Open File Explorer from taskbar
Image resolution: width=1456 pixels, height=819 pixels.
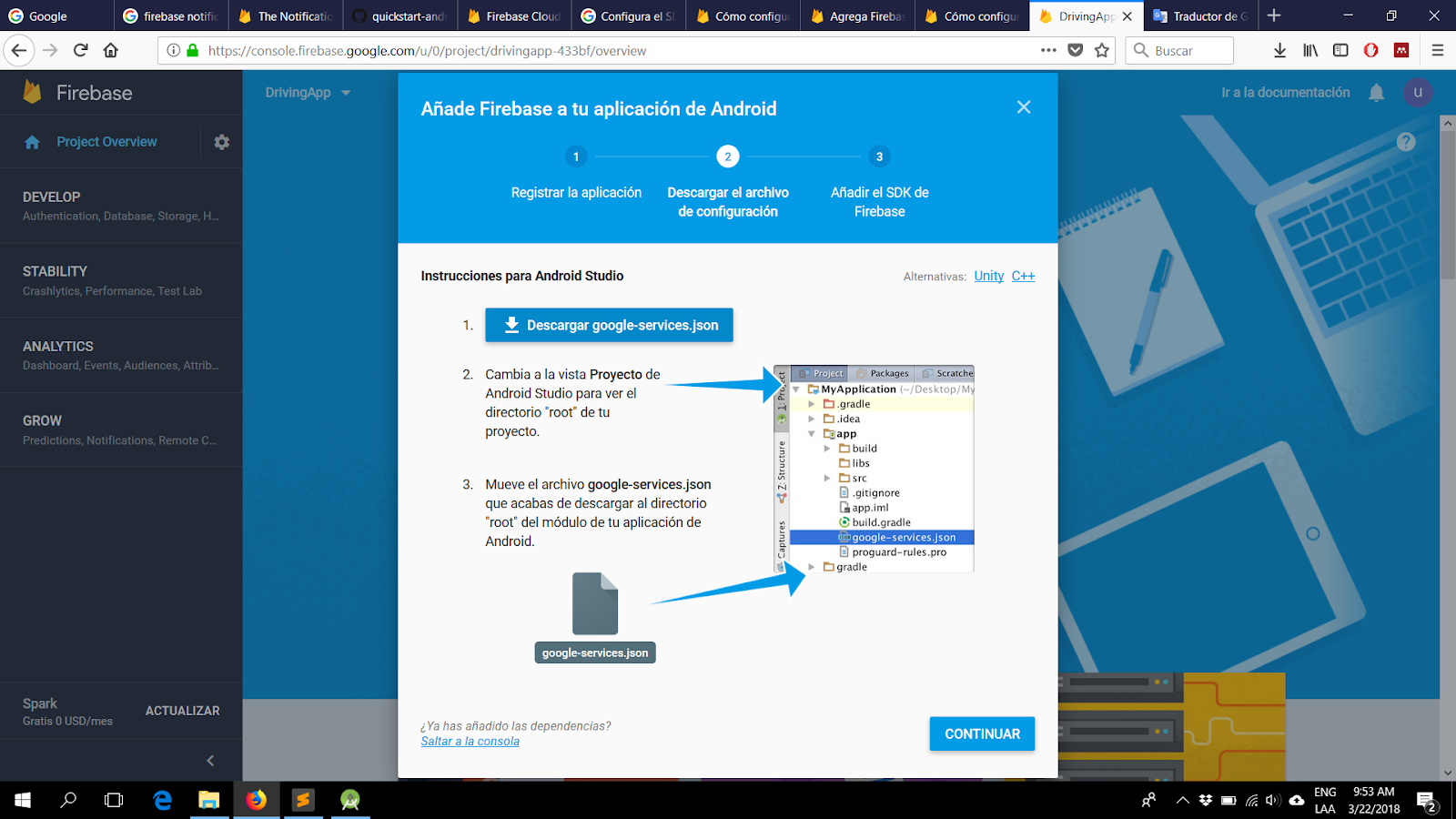(209, 800)
